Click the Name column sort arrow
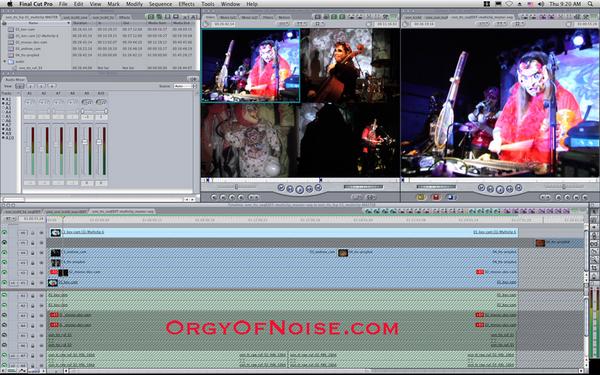 [x=68, y=23]
